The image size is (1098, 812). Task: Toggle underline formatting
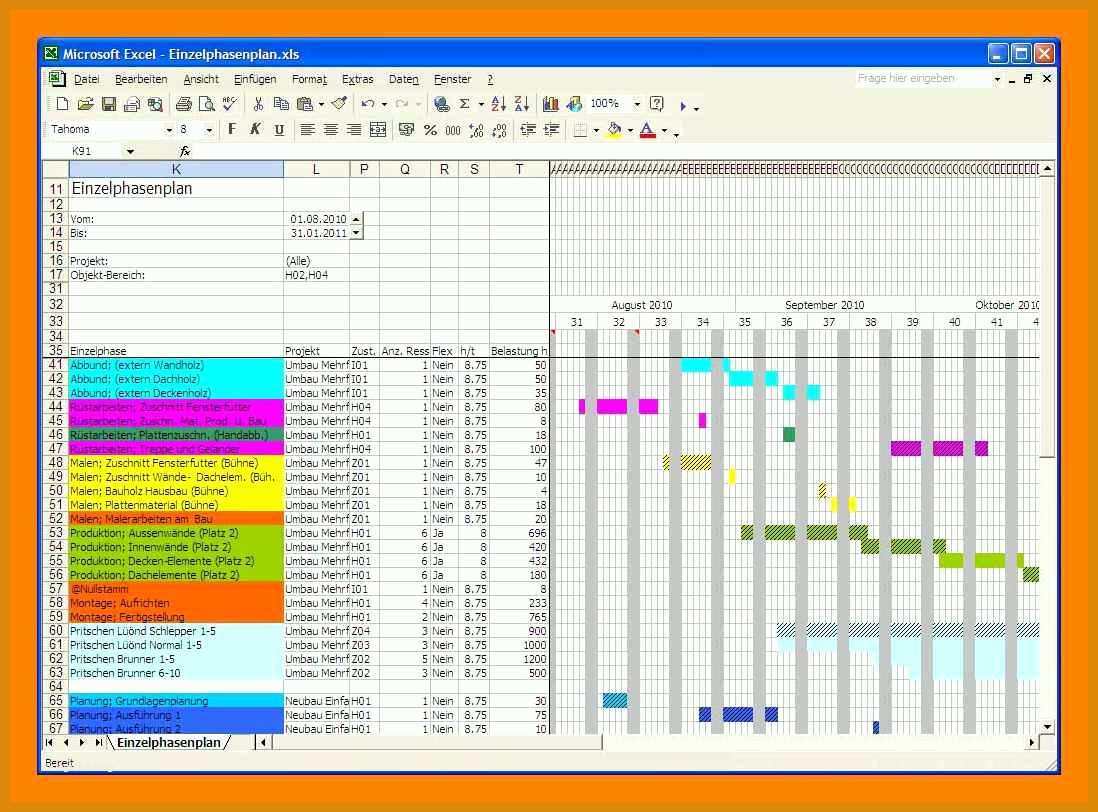[279, 130]
